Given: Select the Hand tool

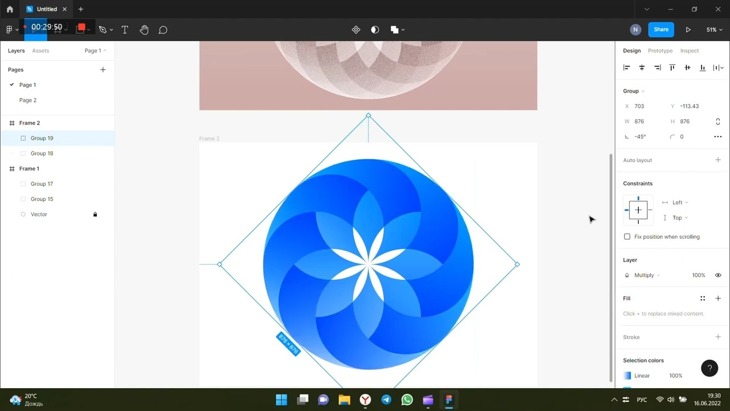Looking at the screenshot, I should tap(144, 30).
